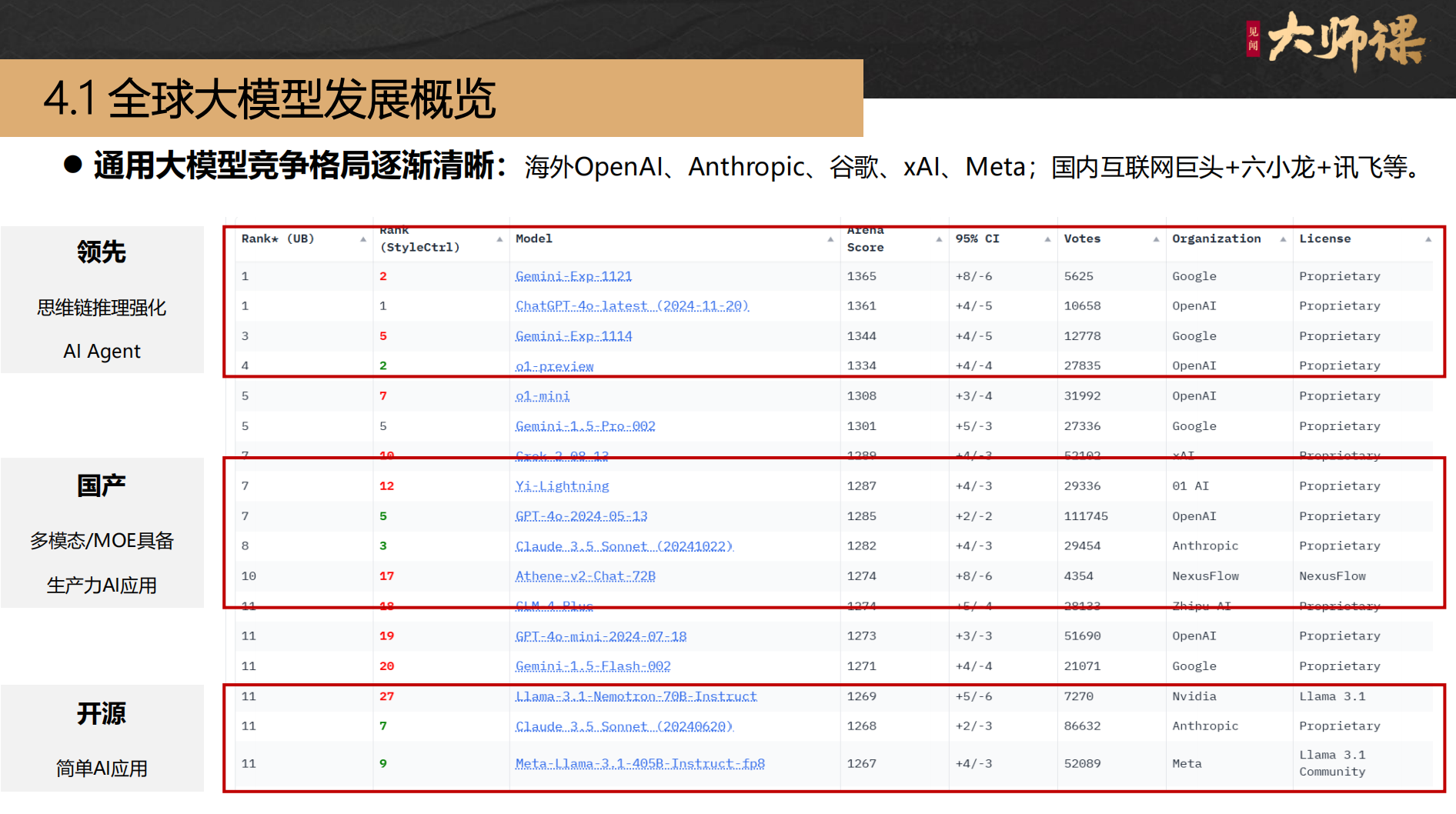Select the license cell NexusFlow
Screen dimensions: 1456x814
[x=1332, y=576]
